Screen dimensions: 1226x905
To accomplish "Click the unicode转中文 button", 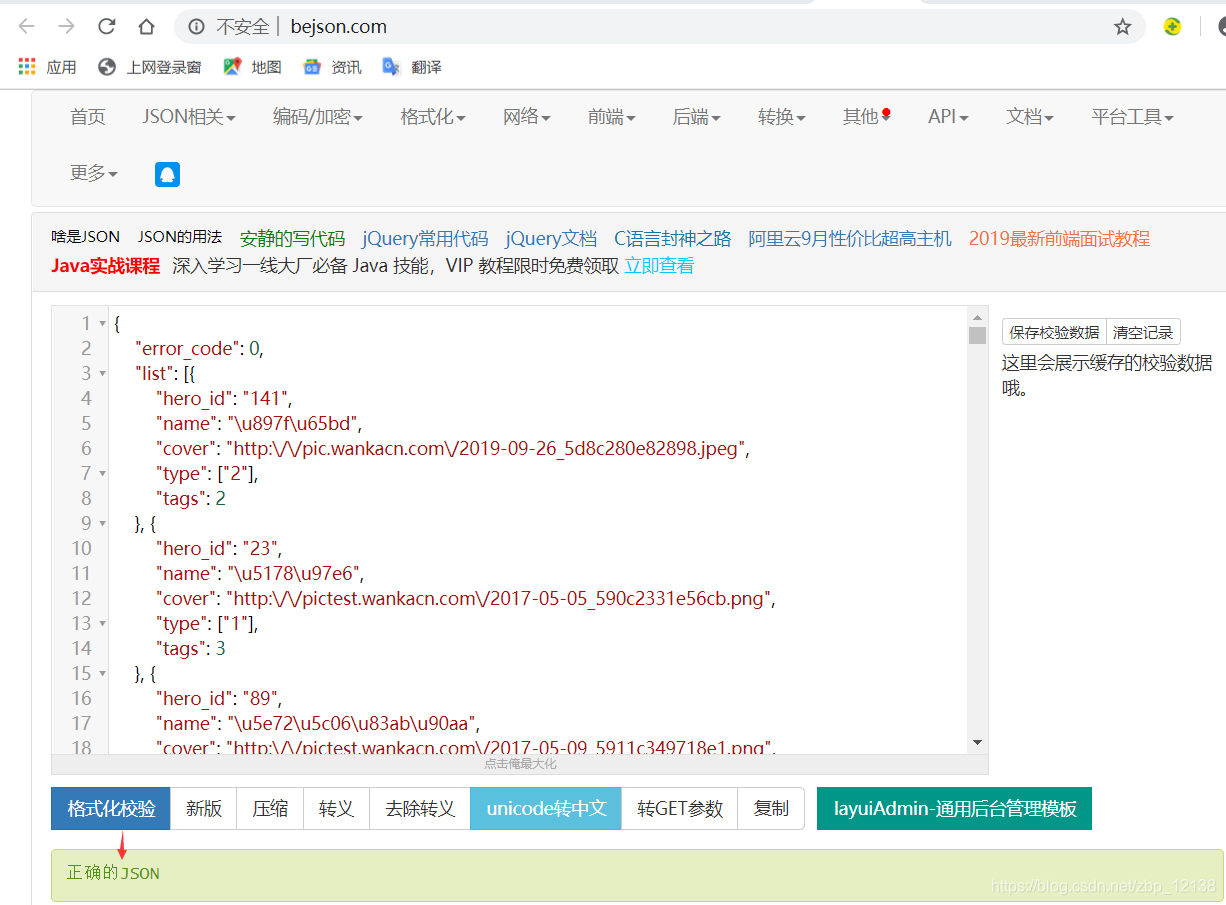I will [x=546, y=809].
